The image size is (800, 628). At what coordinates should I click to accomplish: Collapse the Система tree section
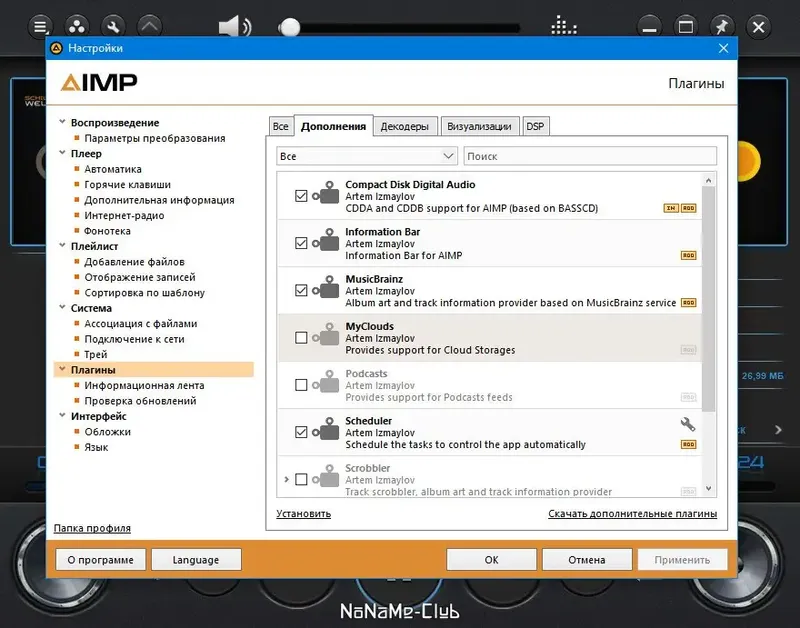pyautogui.click(x=62, y=307)
